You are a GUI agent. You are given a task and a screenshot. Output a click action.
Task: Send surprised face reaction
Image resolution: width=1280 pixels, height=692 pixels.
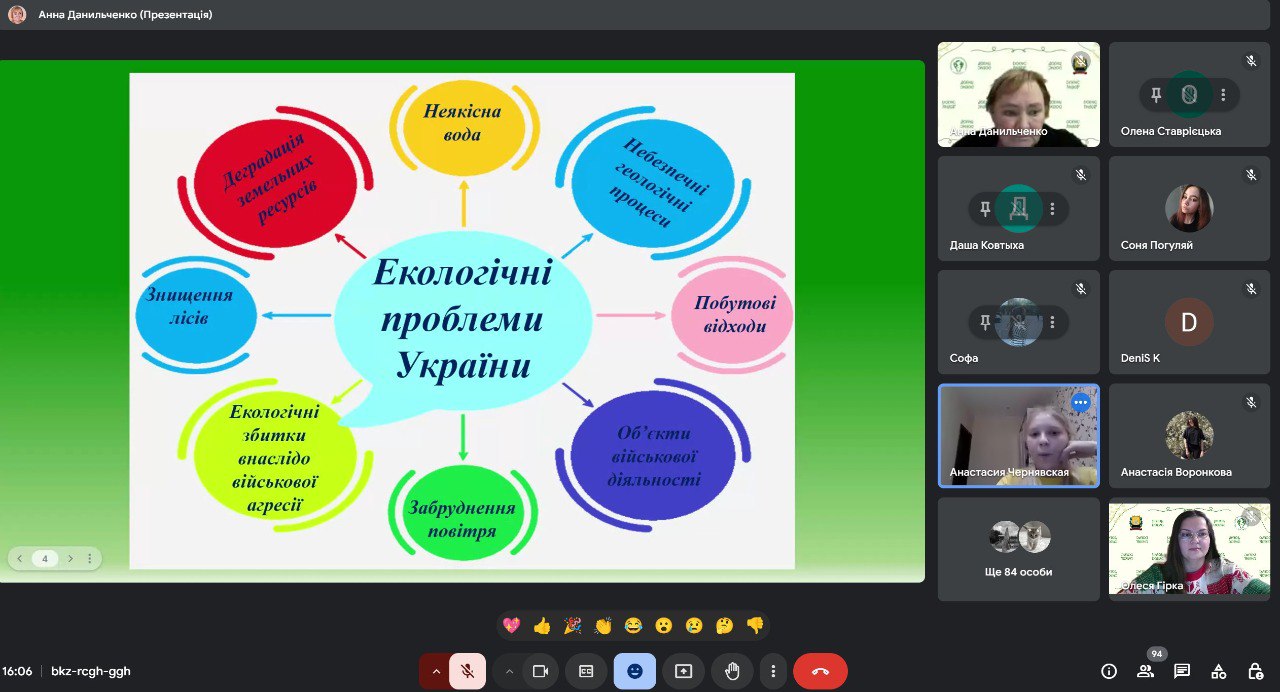tap(663, 626)
